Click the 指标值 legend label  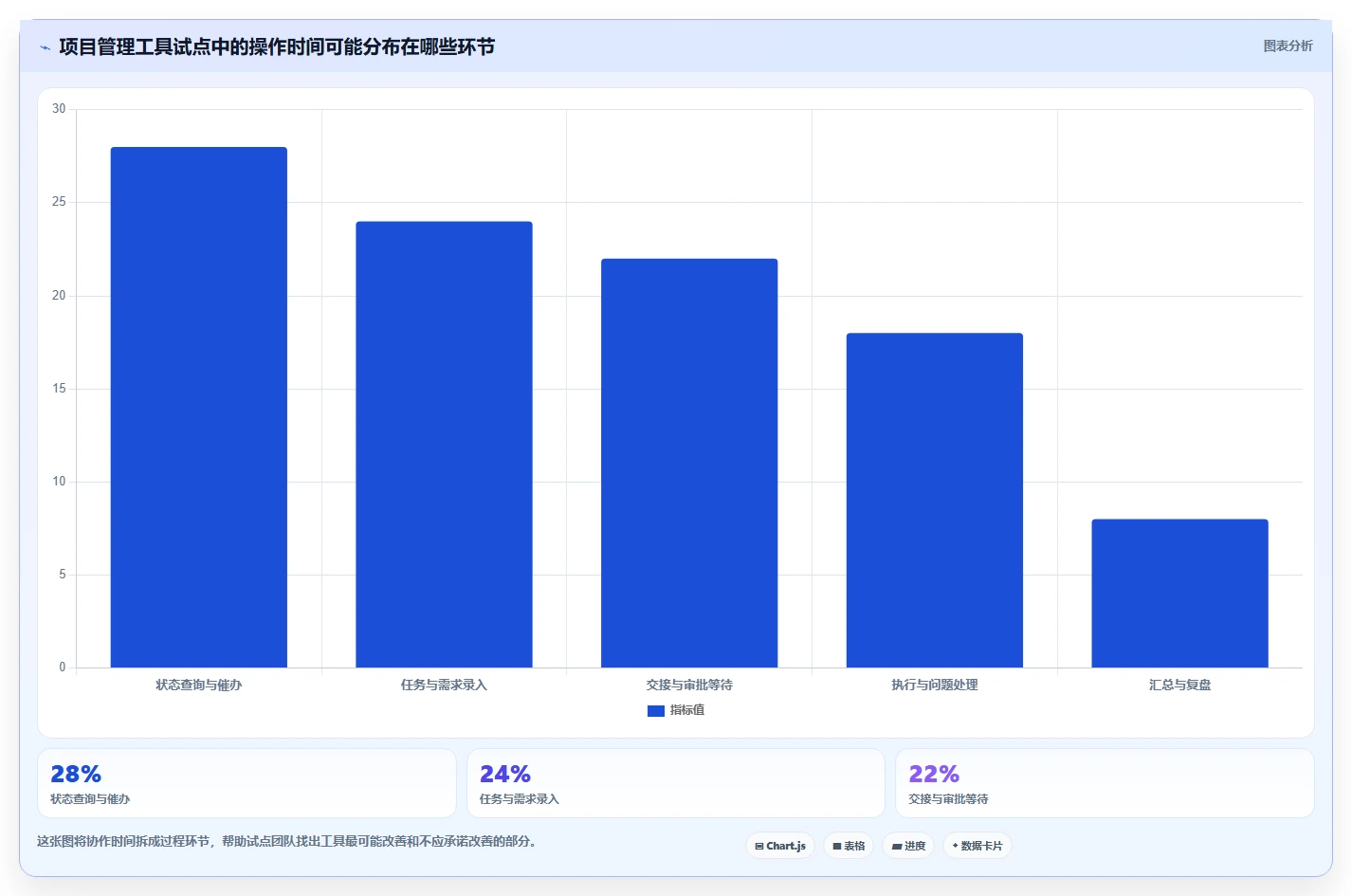click(x=687, y=710)
